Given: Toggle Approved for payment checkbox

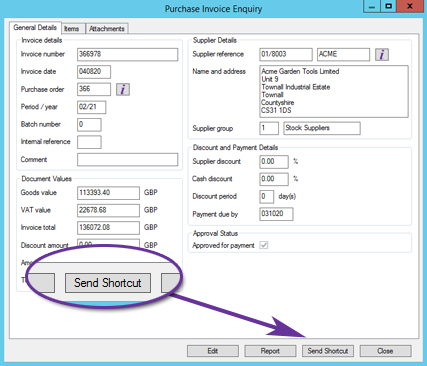Looking at the screenshot, I should point(264,245).
